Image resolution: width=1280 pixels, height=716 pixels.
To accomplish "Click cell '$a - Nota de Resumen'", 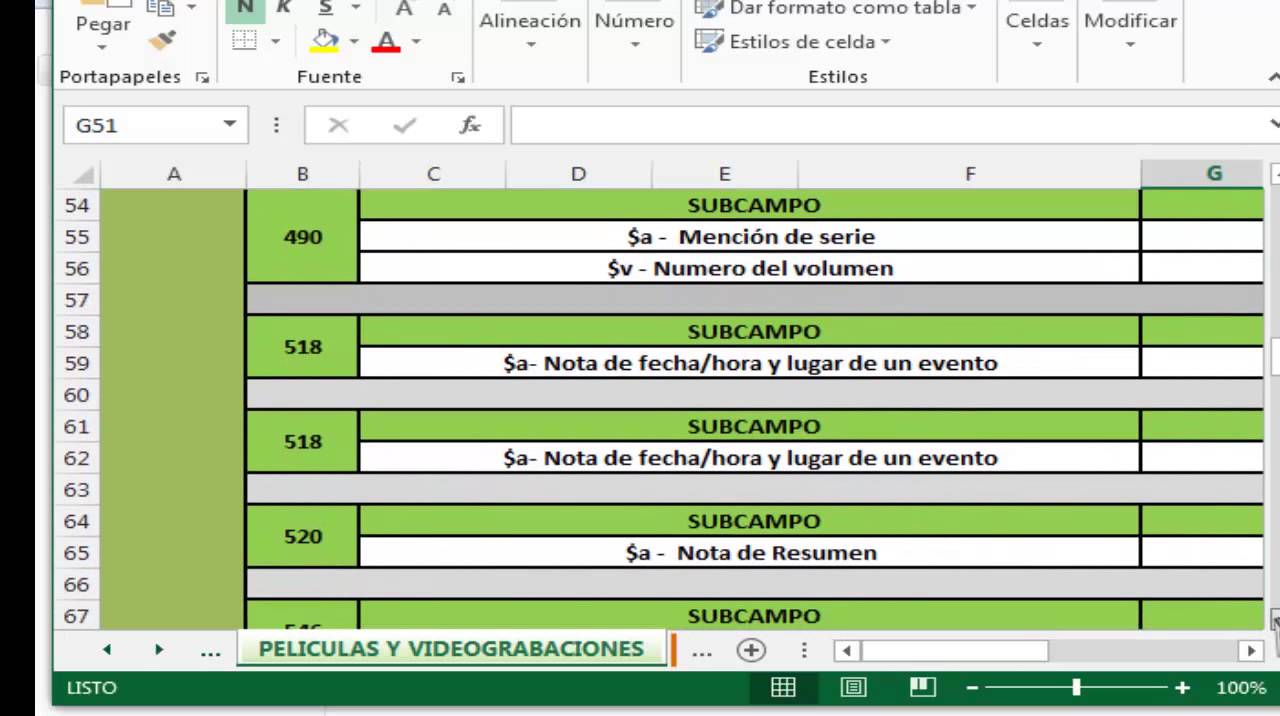I will pos(750,553).
